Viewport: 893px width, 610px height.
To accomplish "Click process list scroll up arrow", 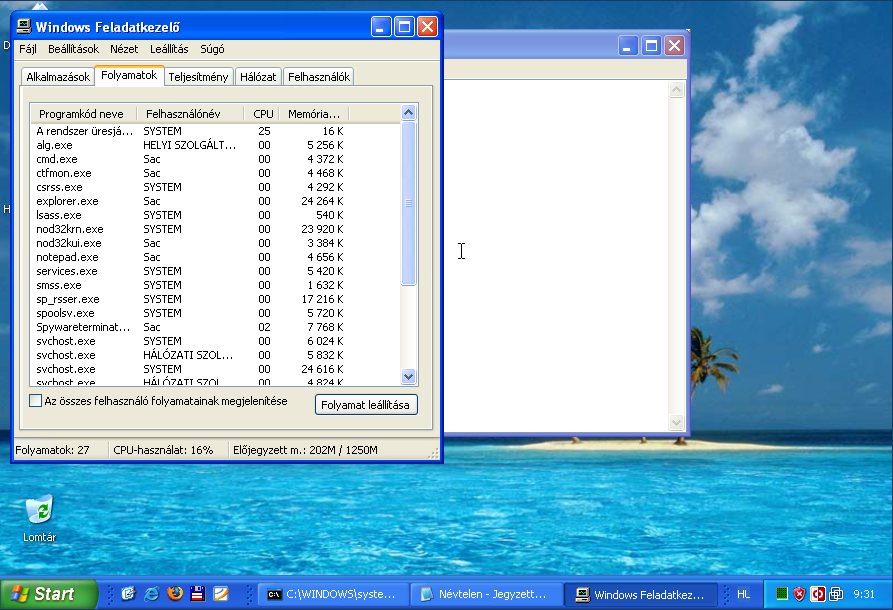I will pyautogui.click(x=408, y=113).
